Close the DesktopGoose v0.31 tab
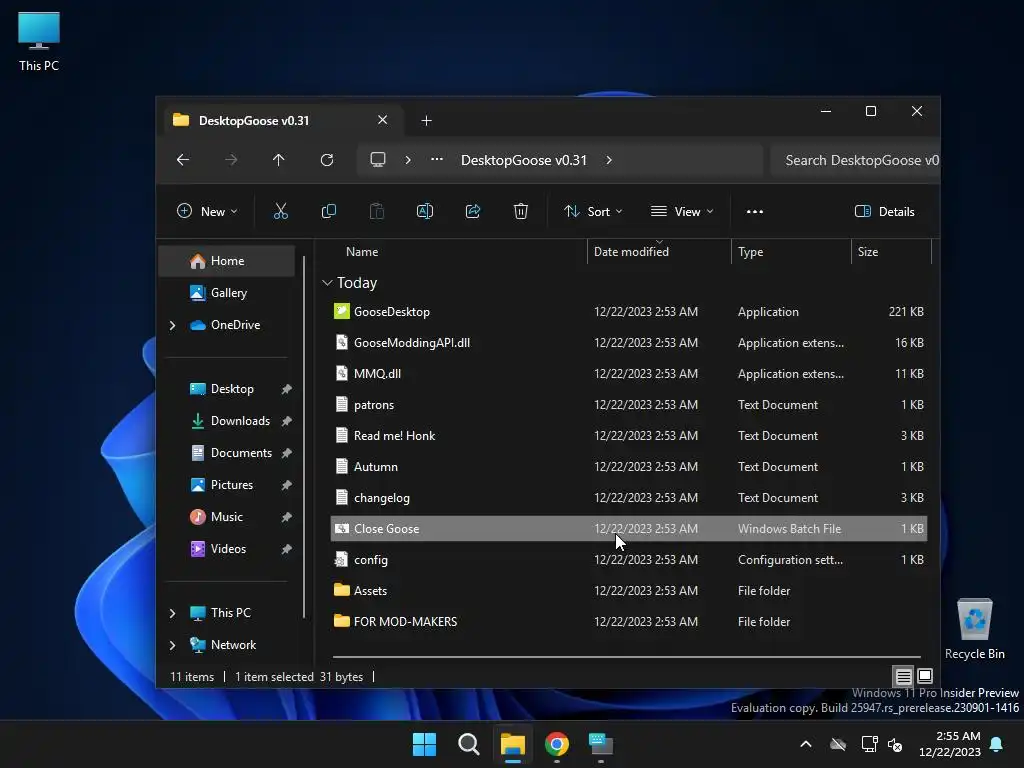The image size is (1024, 768). pyautogui.click(x=383, y=120)
